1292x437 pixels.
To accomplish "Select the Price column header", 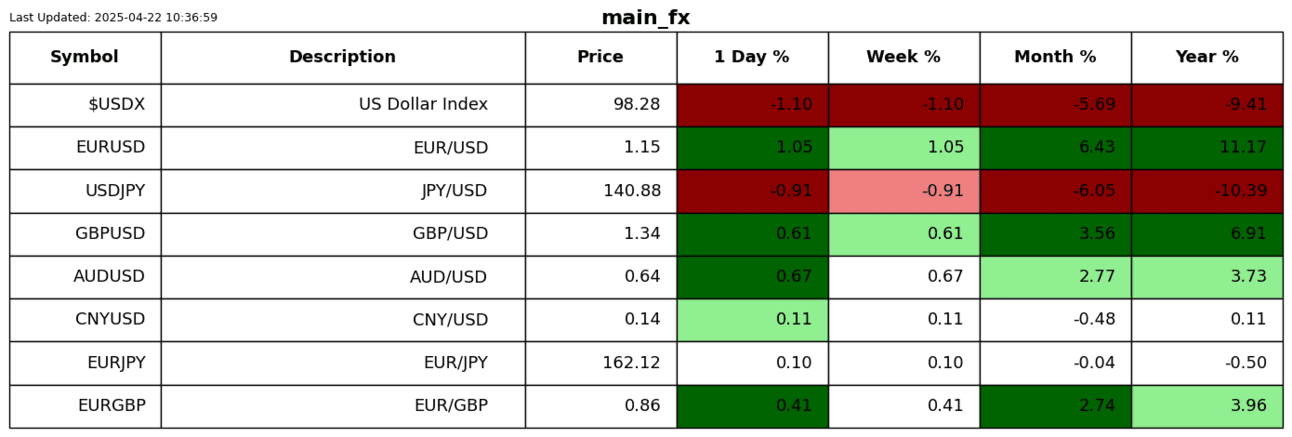I will click(600, 57).
